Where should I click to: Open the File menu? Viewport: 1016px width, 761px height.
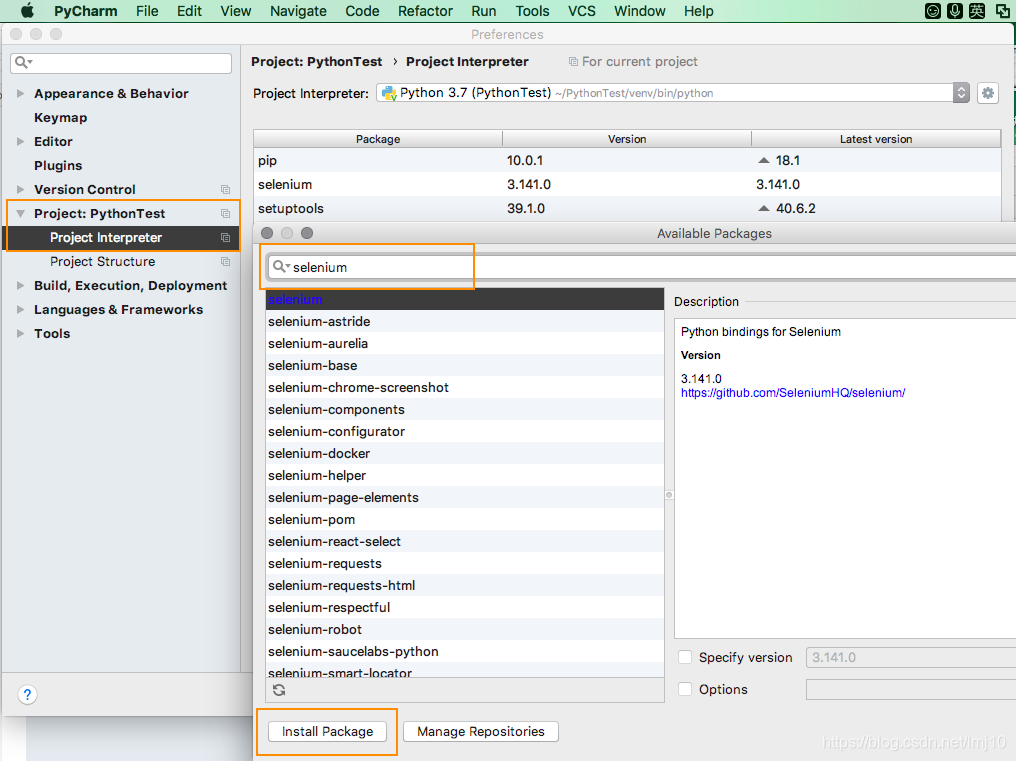point(147,11)
